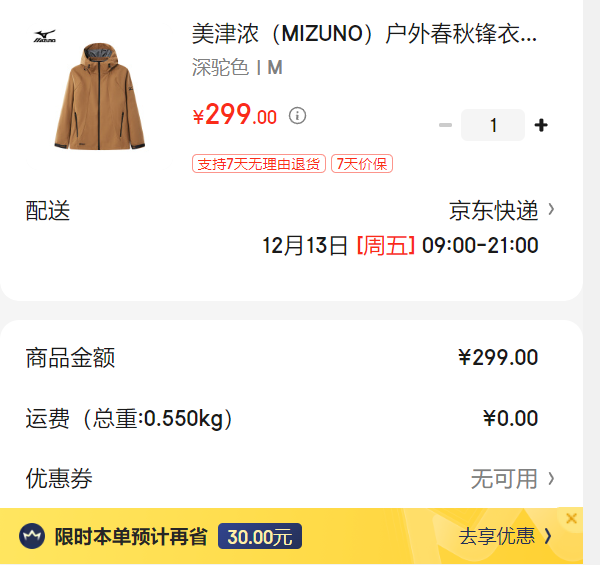Select the 京东快递 delivery method text
The image size is (600, 565).
494,210
